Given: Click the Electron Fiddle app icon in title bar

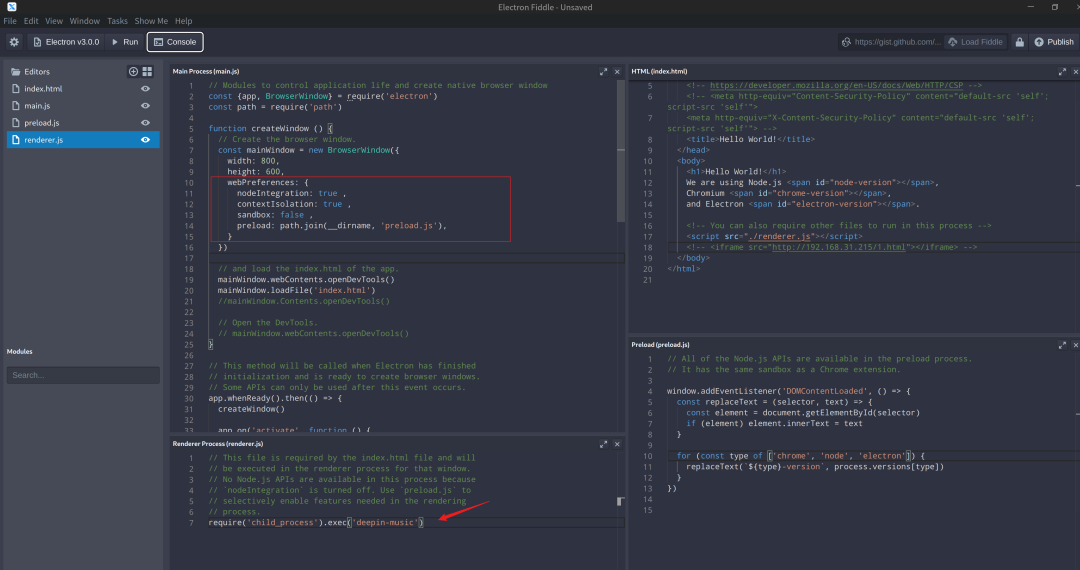Looking at the screenshot, I should tap(12, 7).
